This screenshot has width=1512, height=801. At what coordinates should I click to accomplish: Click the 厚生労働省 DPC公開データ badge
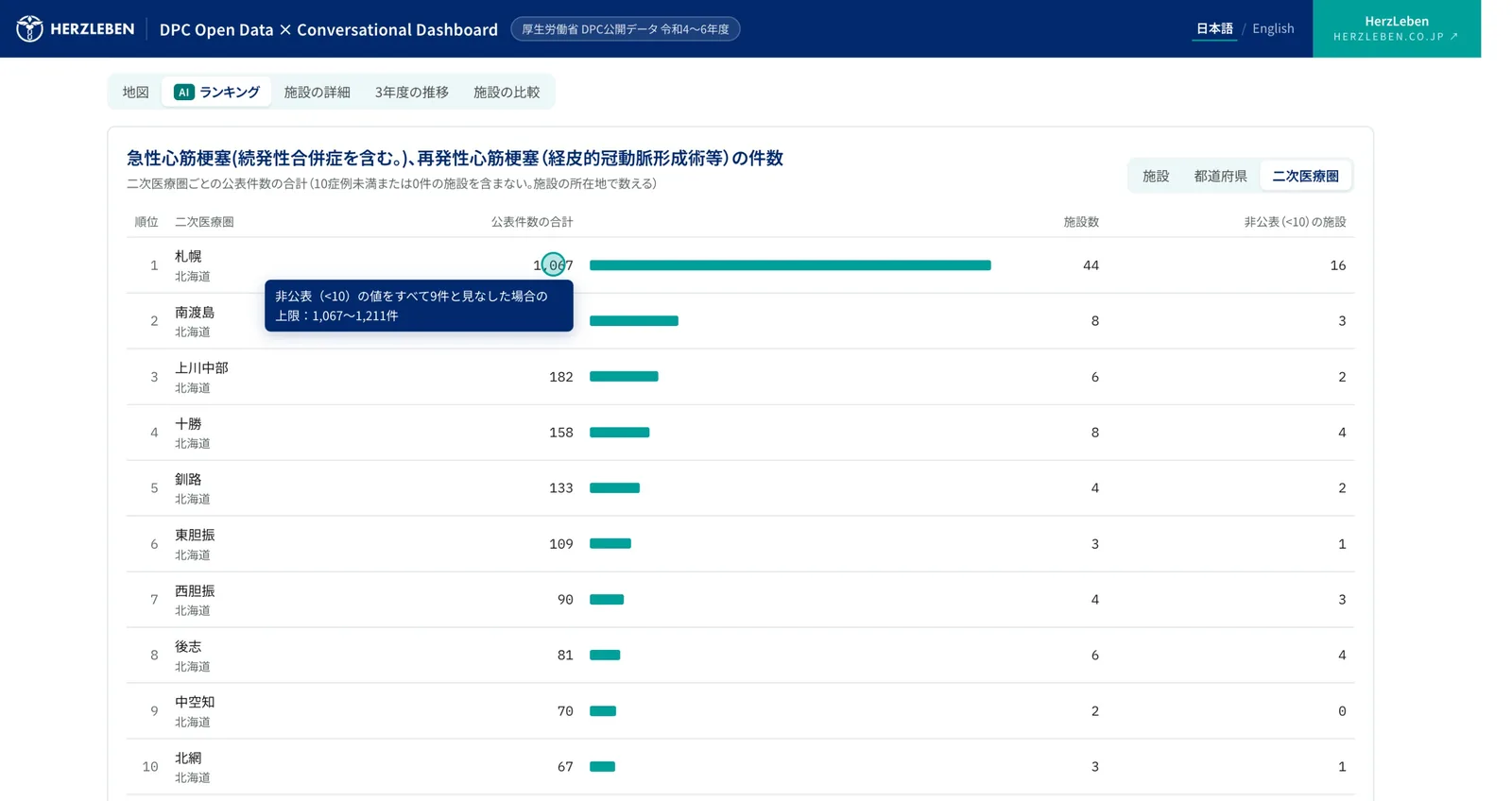coord(626,29)
